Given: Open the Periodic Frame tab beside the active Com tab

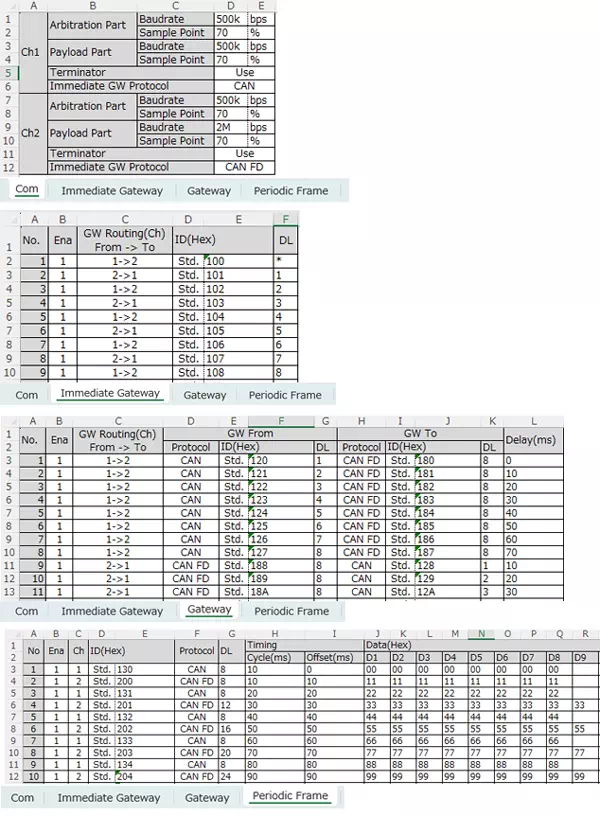Looking at the screenshot, I should (x=290, y=190).
